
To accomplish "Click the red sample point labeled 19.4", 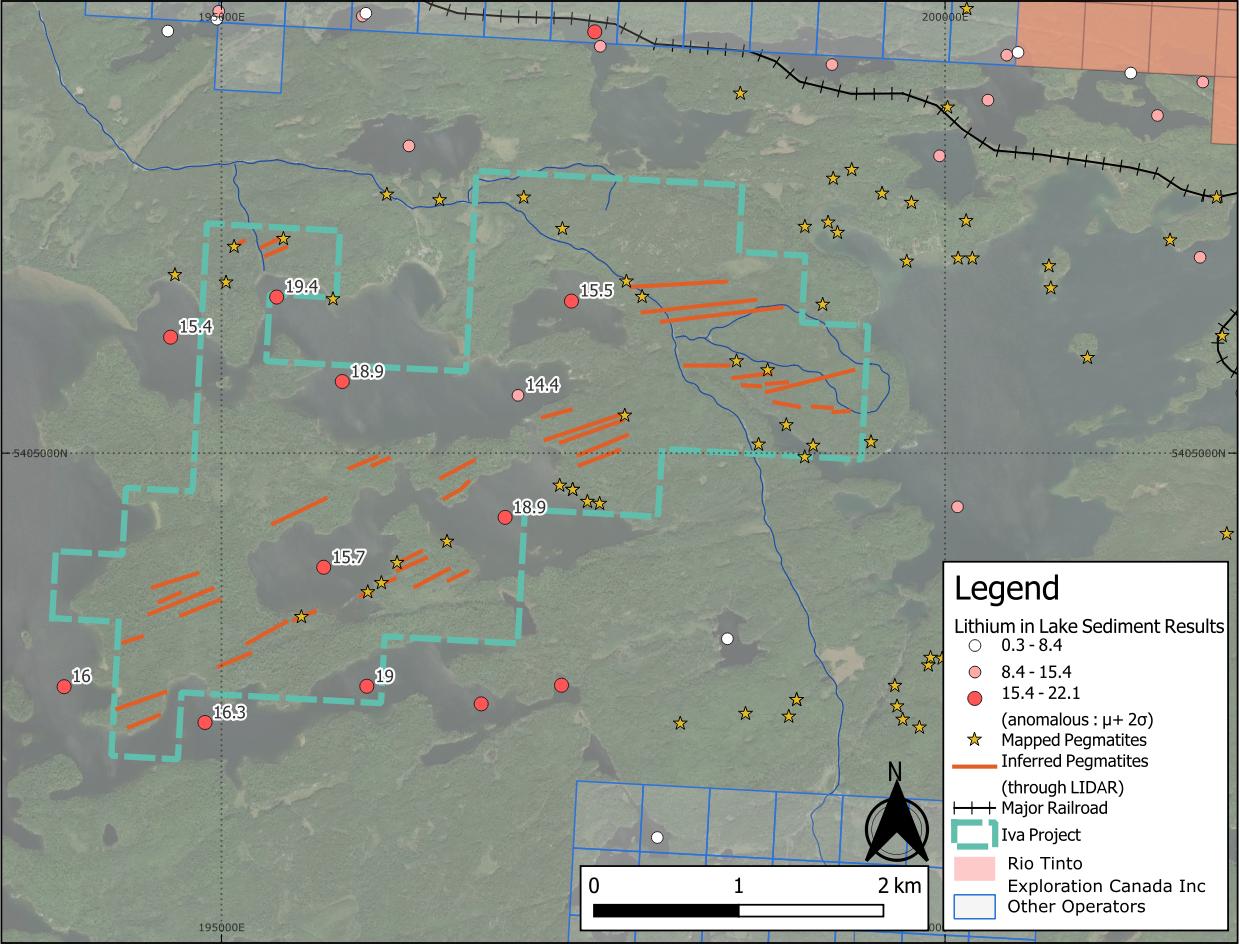I will coord(276,297).
